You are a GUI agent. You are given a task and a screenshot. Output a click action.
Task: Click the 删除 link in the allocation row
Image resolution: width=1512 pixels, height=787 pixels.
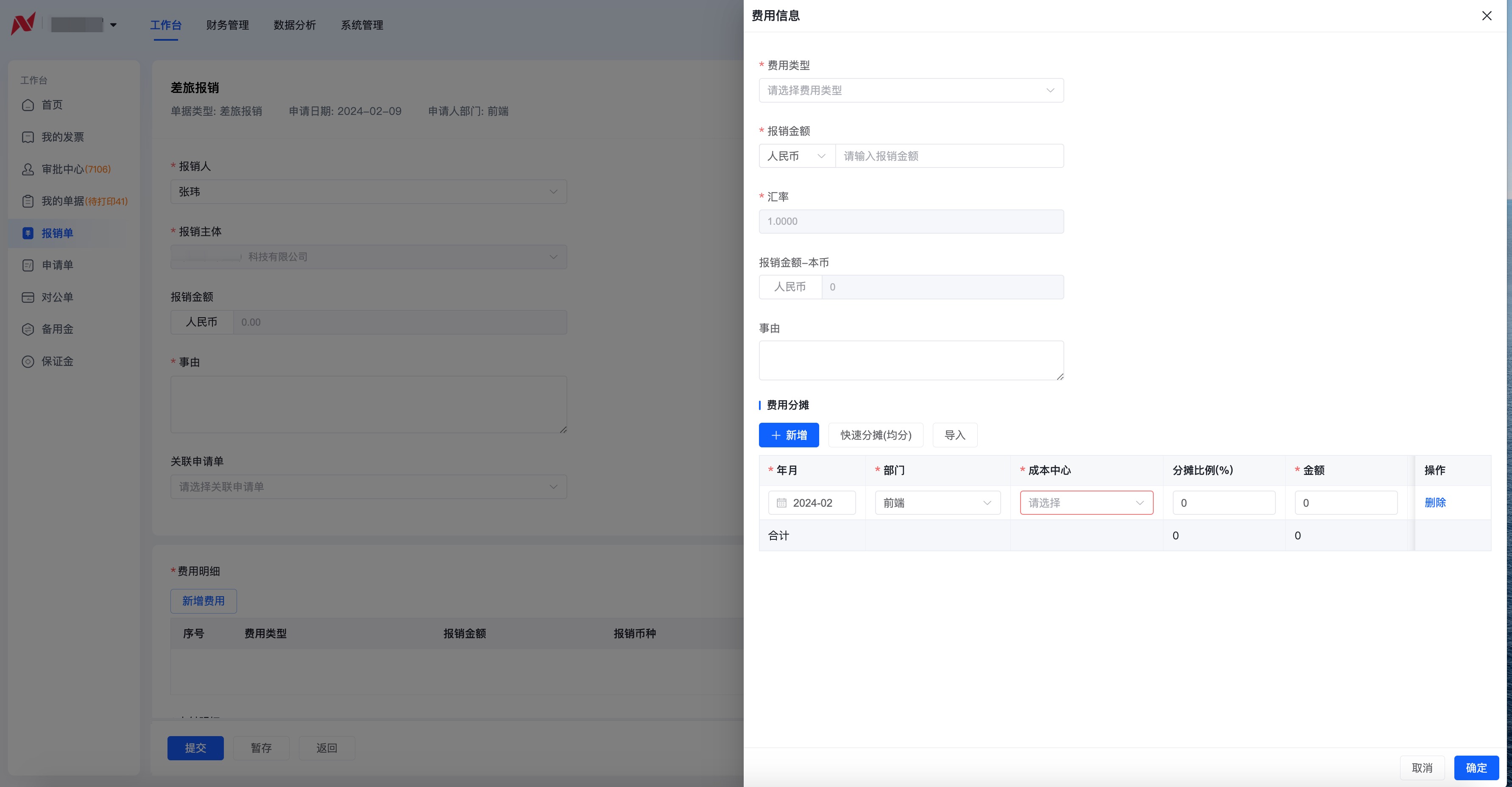1435,502
